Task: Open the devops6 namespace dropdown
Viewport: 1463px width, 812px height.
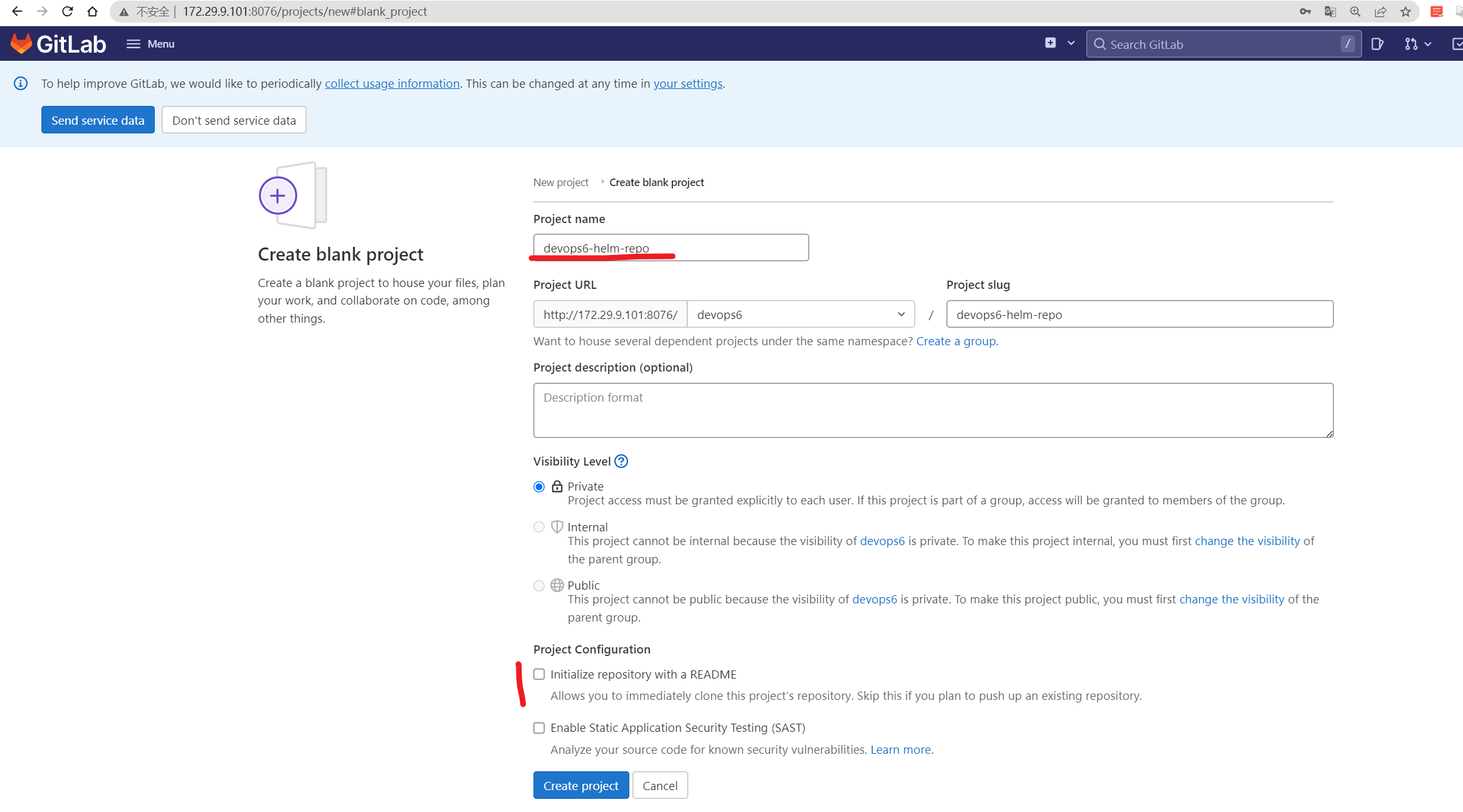Action: (800, 314)
